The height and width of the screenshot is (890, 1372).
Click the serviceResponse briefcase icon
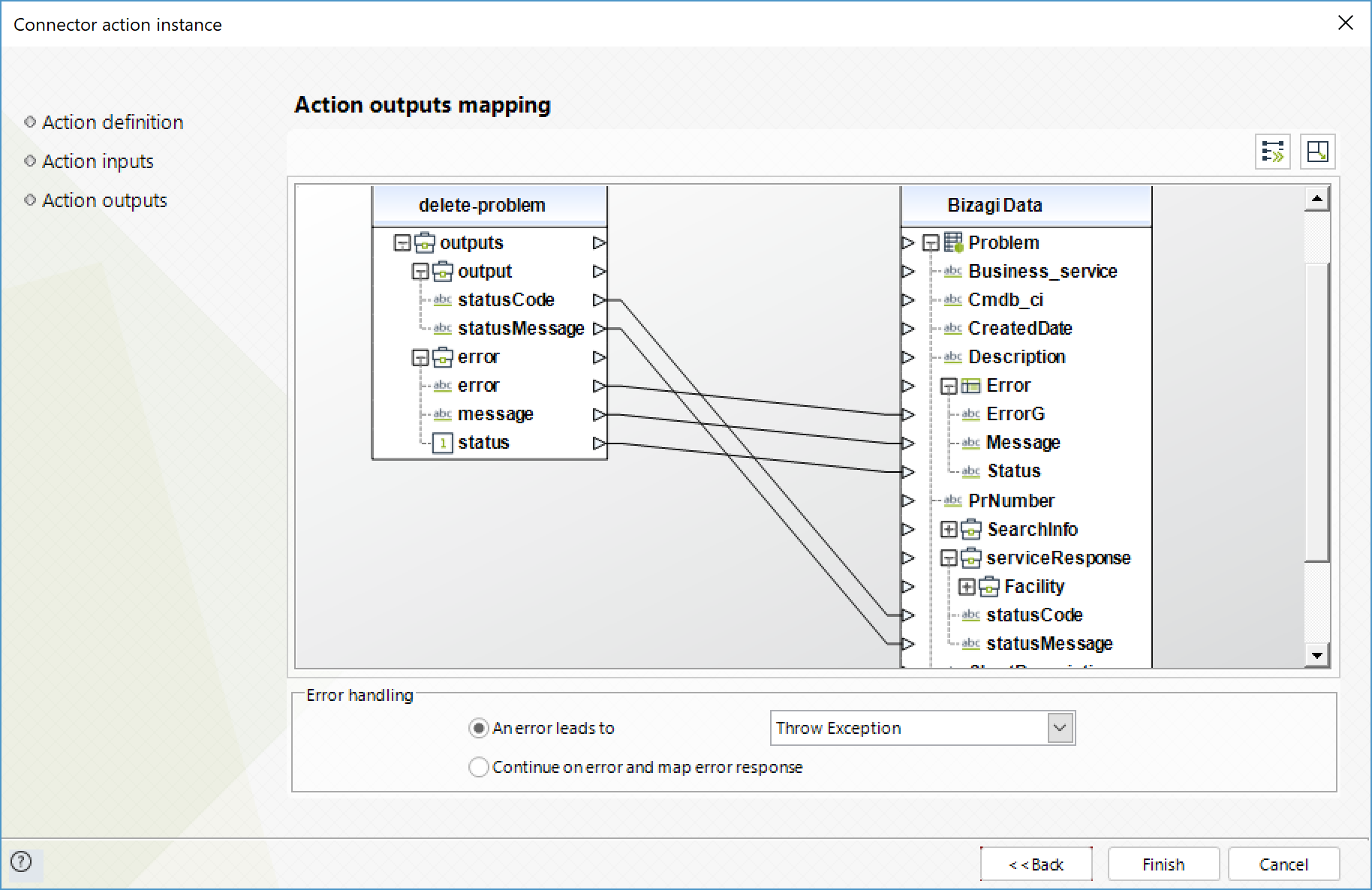(971, 558)
